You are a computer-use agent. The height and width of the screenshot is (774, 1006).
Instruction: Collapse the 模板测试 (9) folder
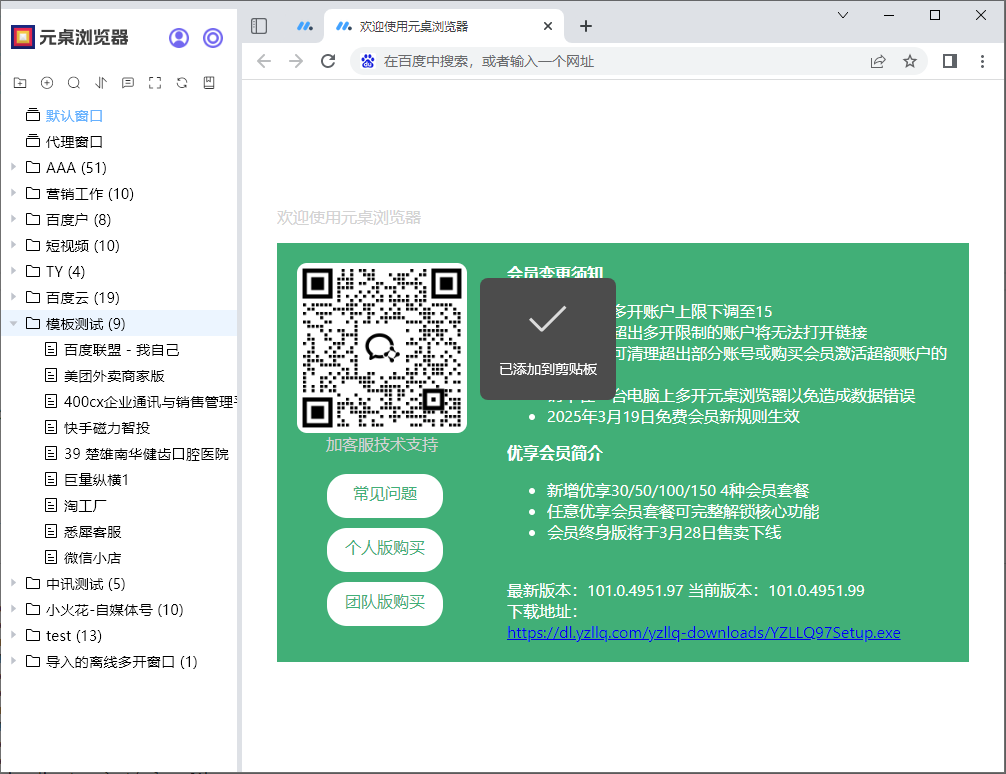(x=13, y=323)
